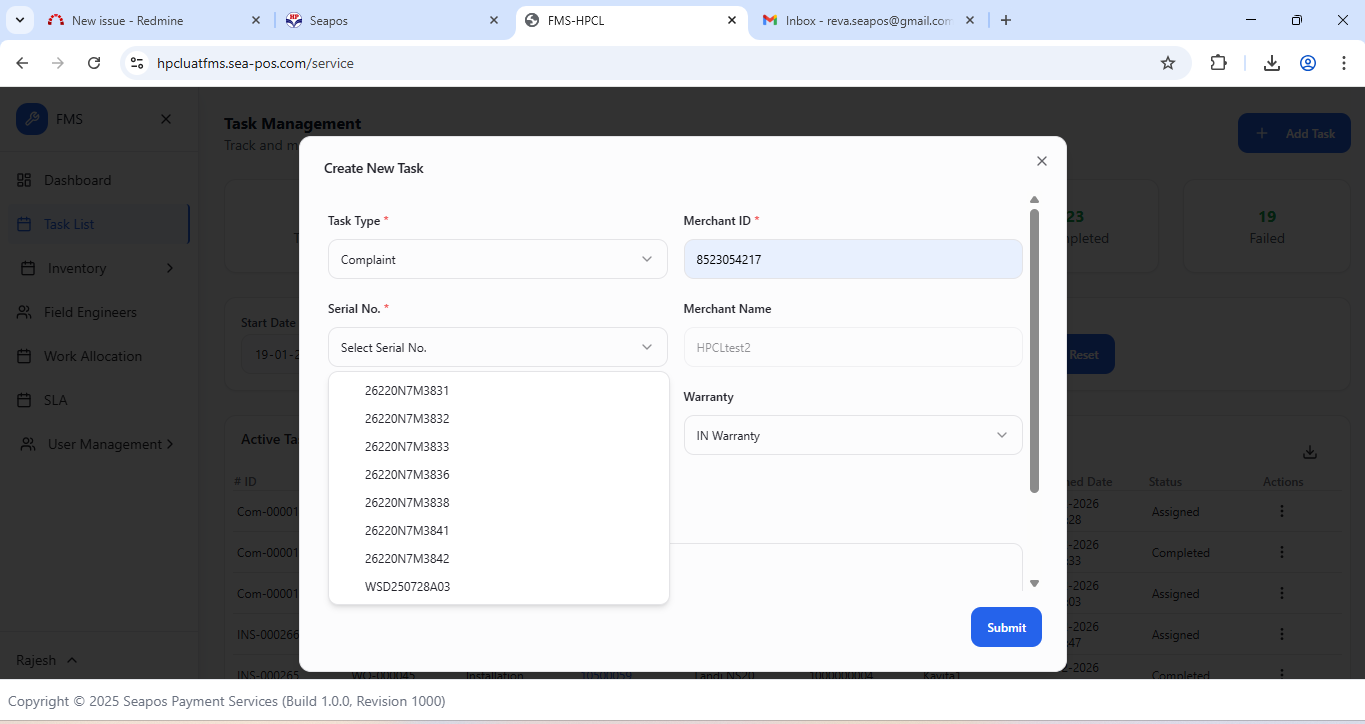Open the Chrome profile icon
Viewport: 1365px width, 724px height.
coord(1307,63)
